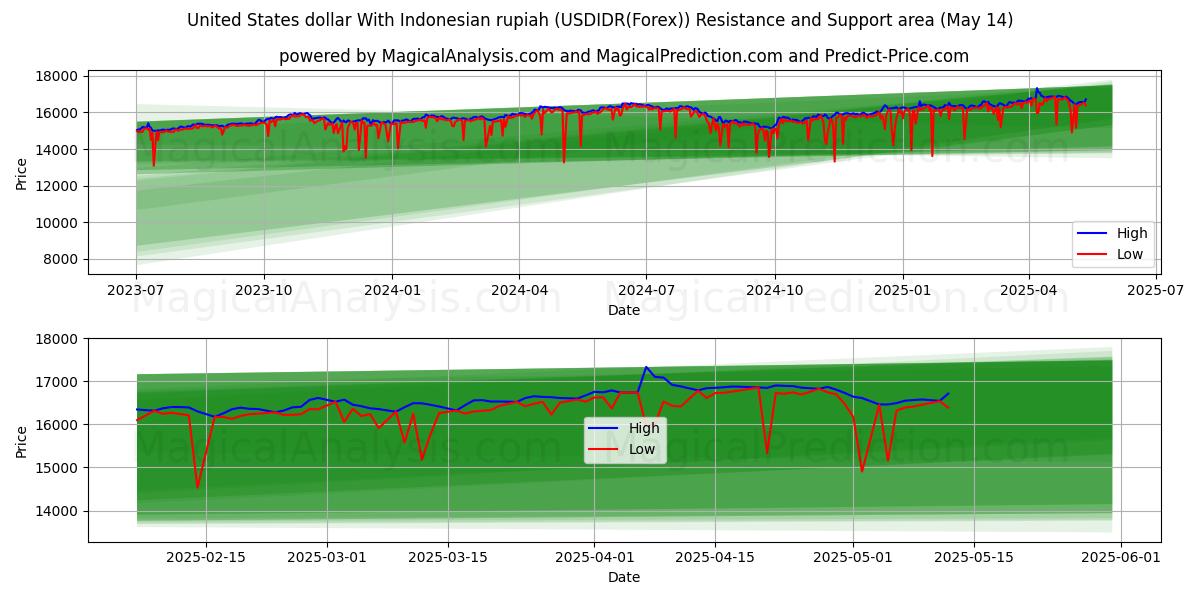This screenshot has width=1200, height=600.
Task: Click the '2024-01' date tick label
Action: (392, 290)
